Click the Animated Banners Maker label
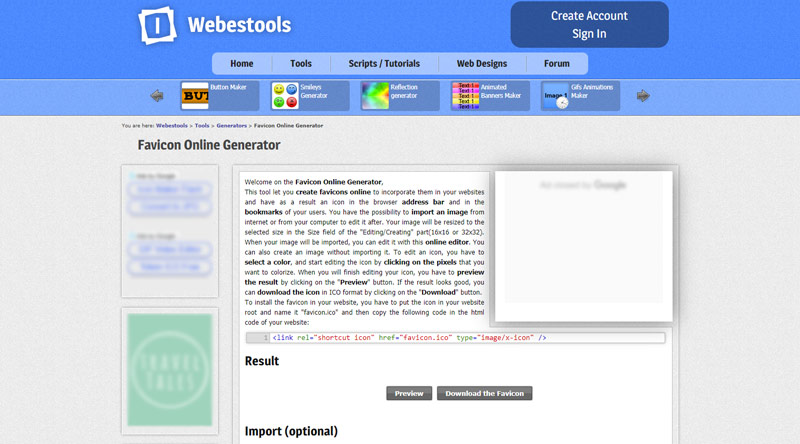This screenshot has width=800, height=444. tap(501, 91)
